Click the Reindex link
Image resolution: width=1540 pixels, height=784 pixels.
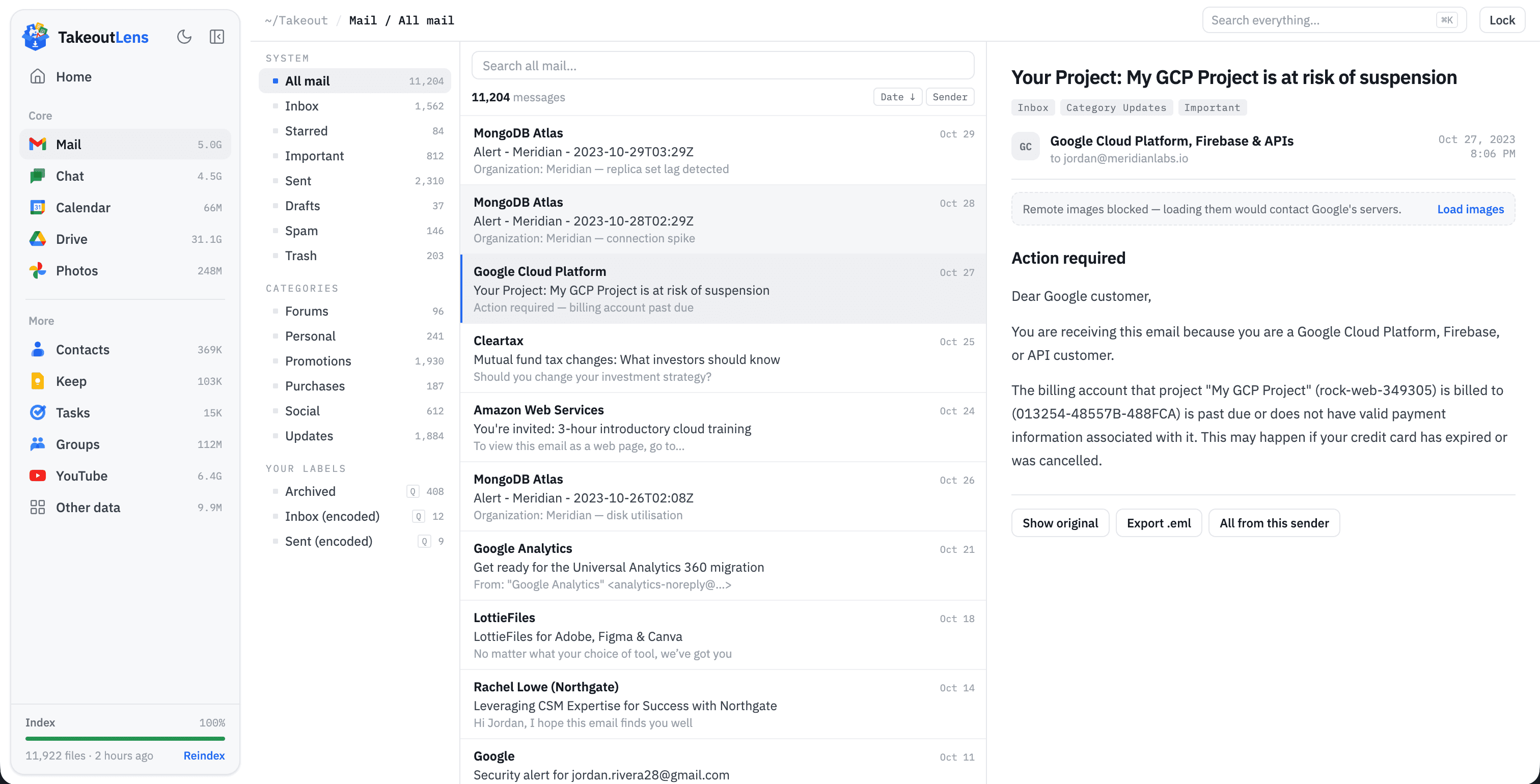click(204, 755)
